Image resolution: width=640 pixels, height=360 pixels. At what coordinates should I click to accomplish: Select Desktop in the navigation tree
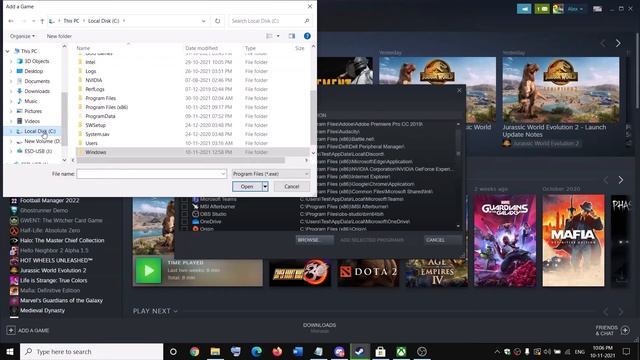(x=33, y=71)
